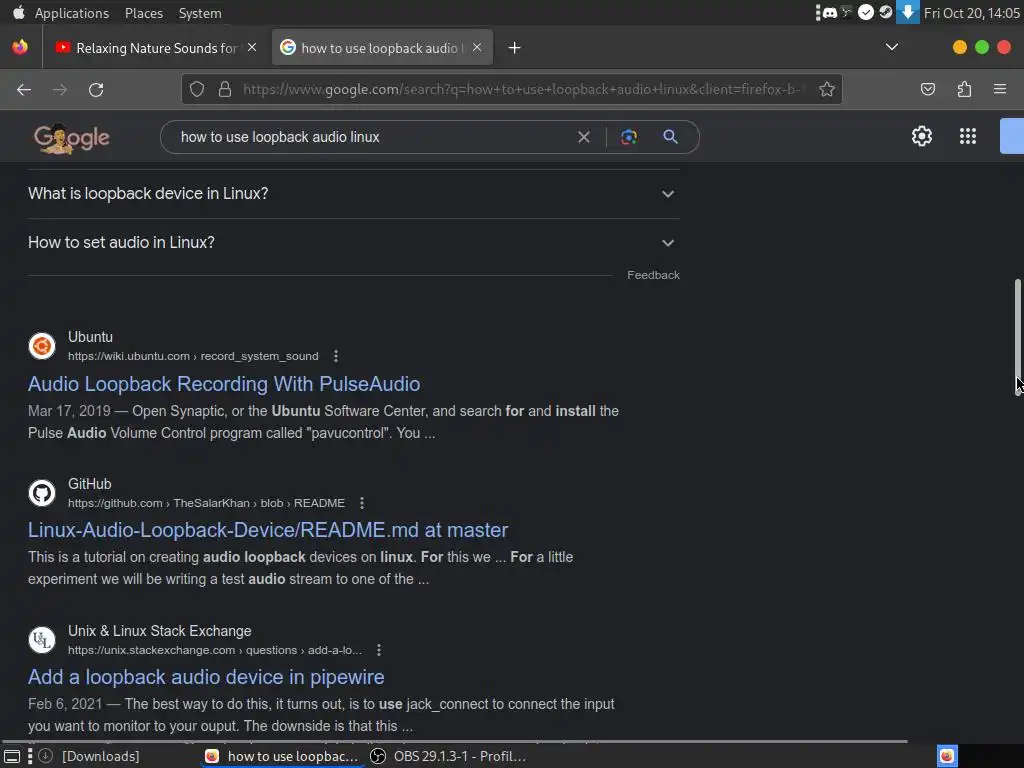The image size is (1024, 768).
Task: Click the site security padlock icon
Action: (225, 89)
